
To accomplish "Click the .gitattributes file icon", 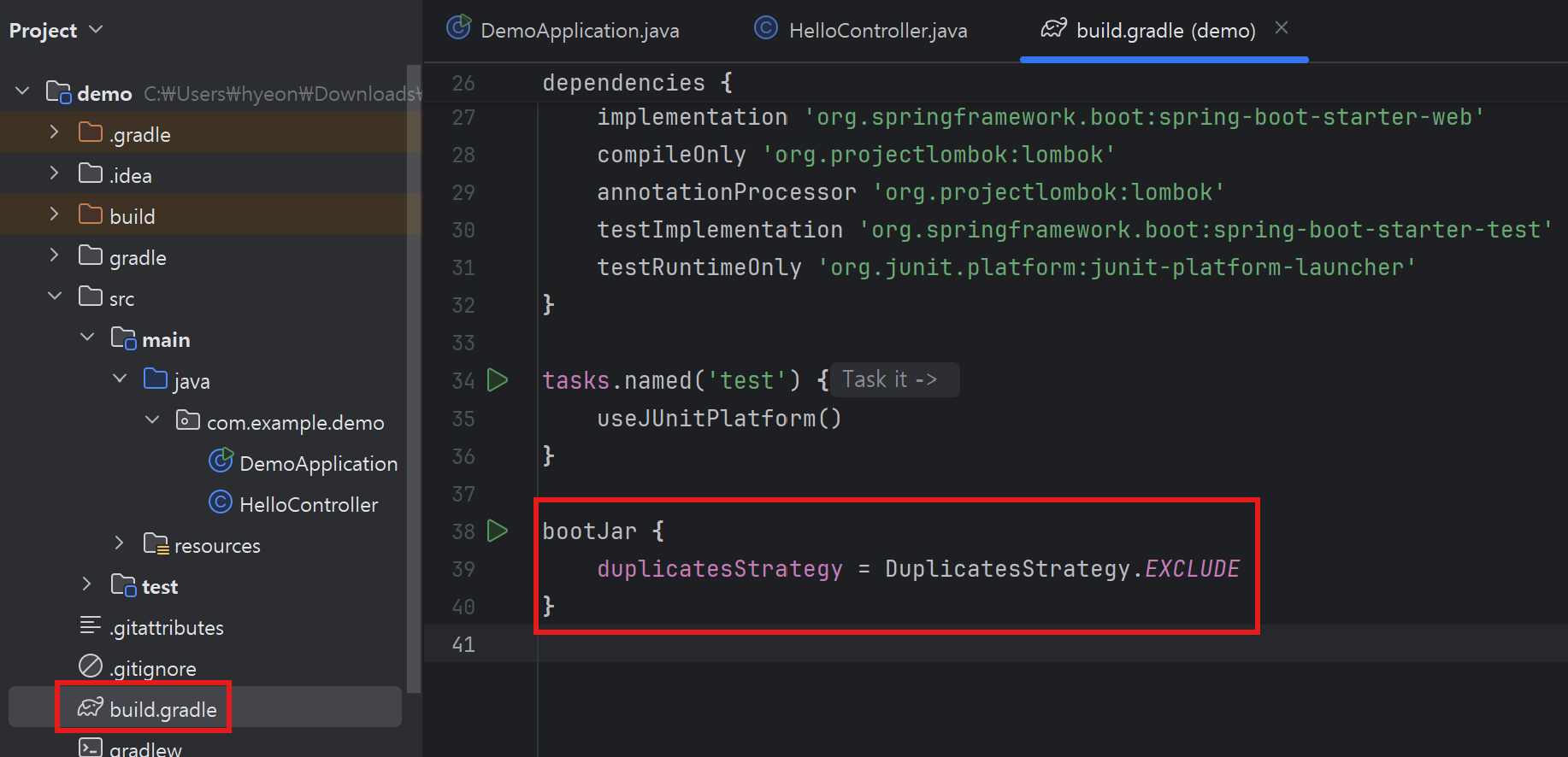I will [x=91, y=625].
